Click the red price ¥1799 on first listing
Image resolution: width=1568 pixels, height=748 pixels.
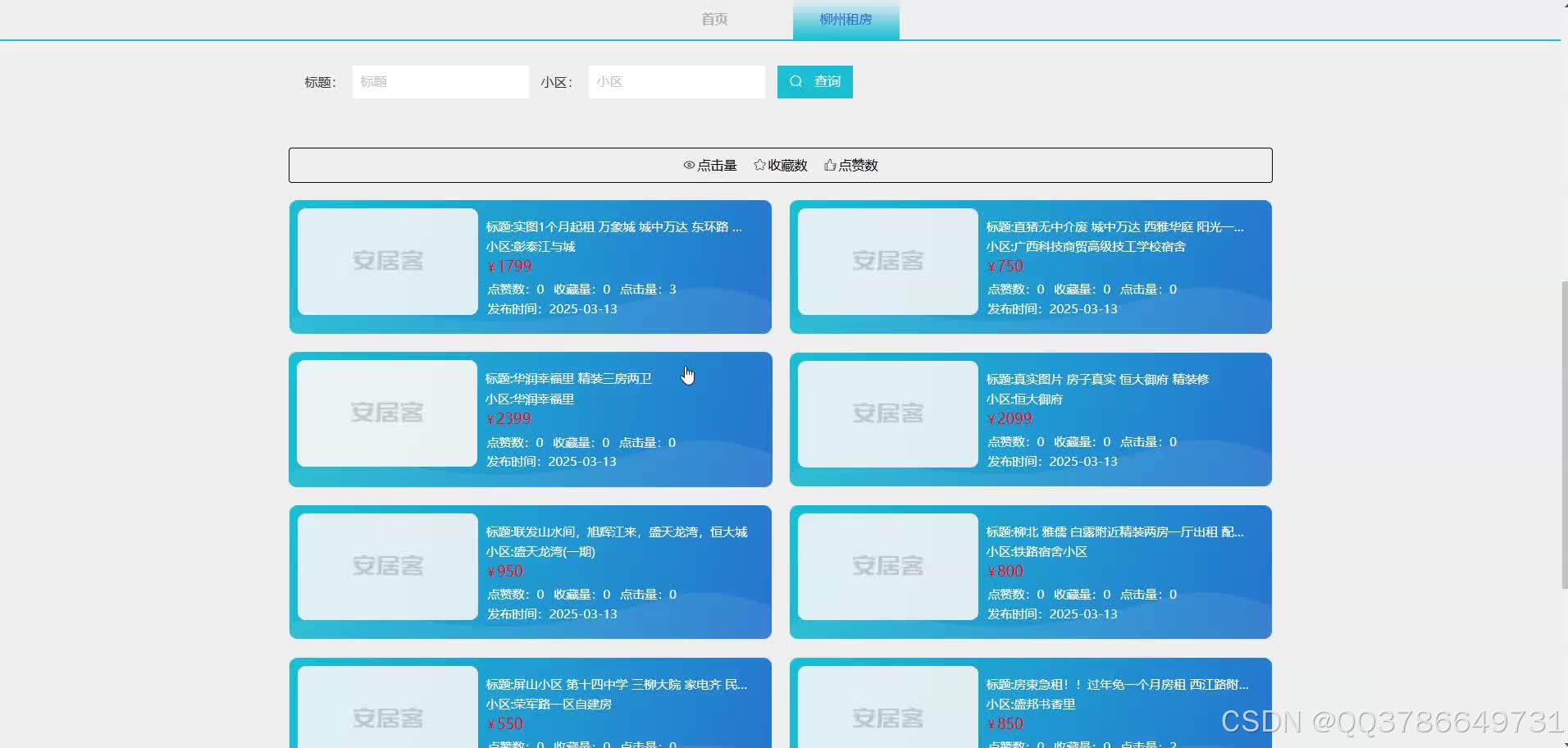coord(508,266)
